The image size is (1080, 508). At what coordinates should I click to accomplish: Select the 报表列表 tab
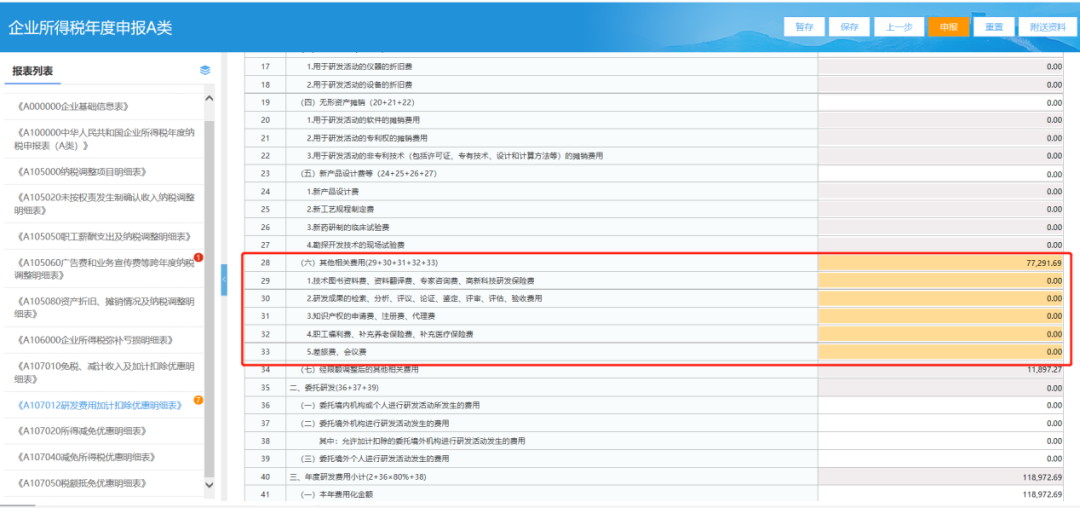[x=32, y=71]
